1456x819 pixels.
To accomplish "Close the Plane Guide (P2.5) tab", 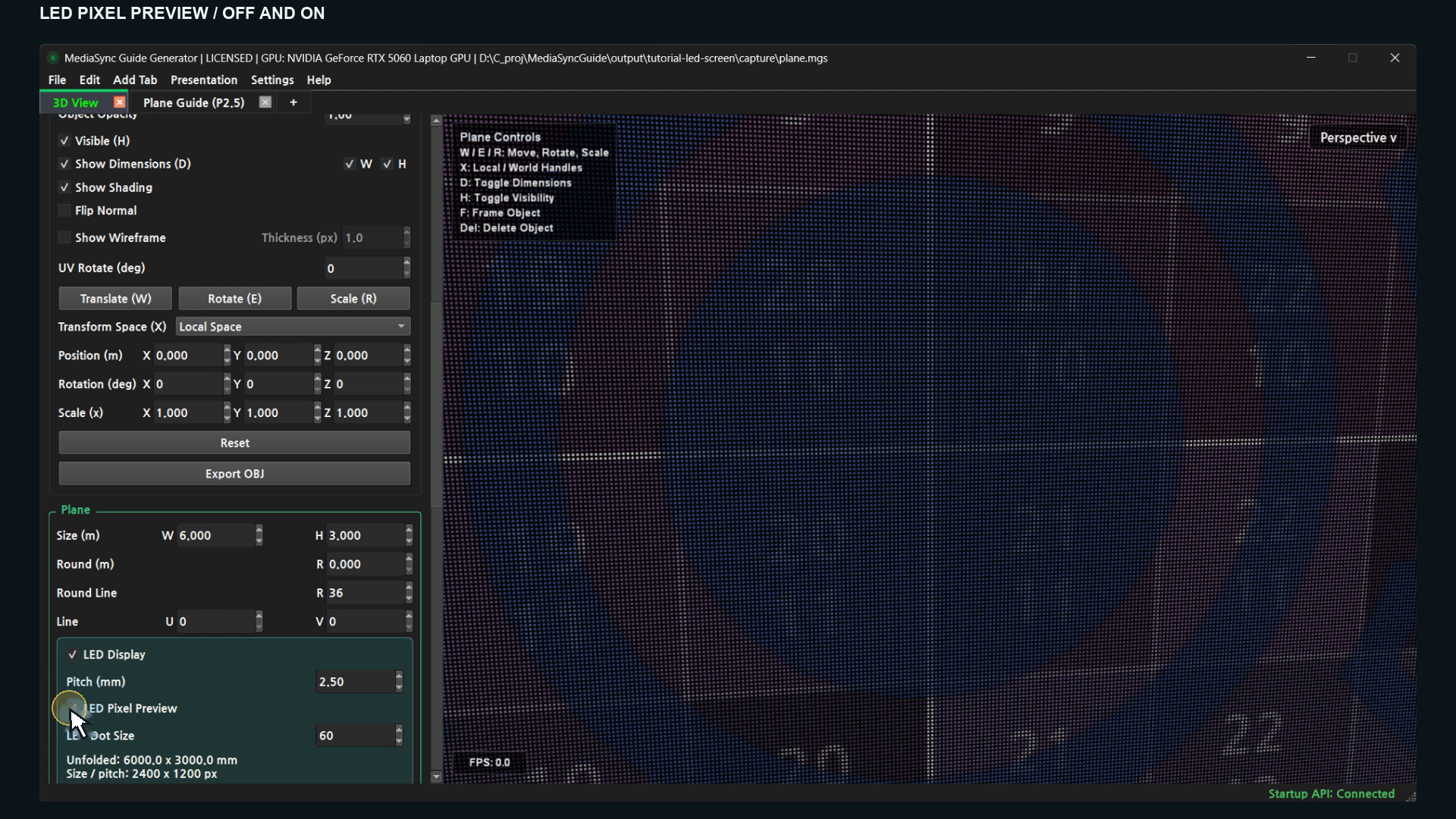I will (265, 102).
